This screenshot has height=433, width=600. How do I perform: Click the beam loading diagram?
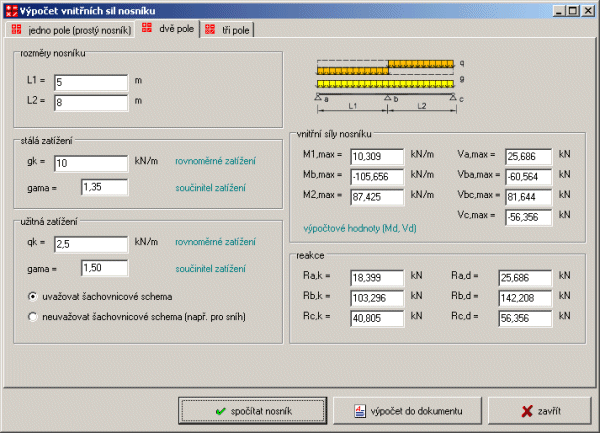tap(390, 86)
